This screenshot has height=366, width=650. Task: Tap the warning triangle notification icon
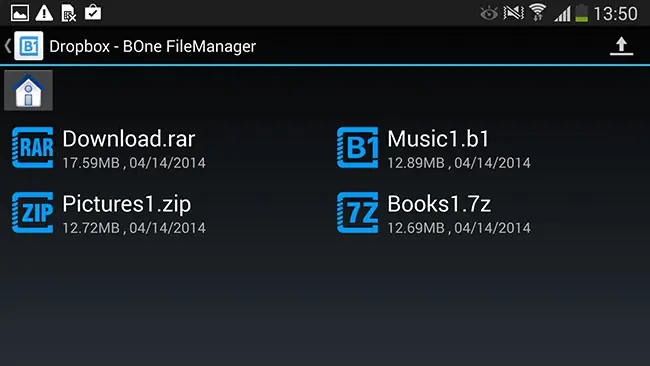(44, 13)
